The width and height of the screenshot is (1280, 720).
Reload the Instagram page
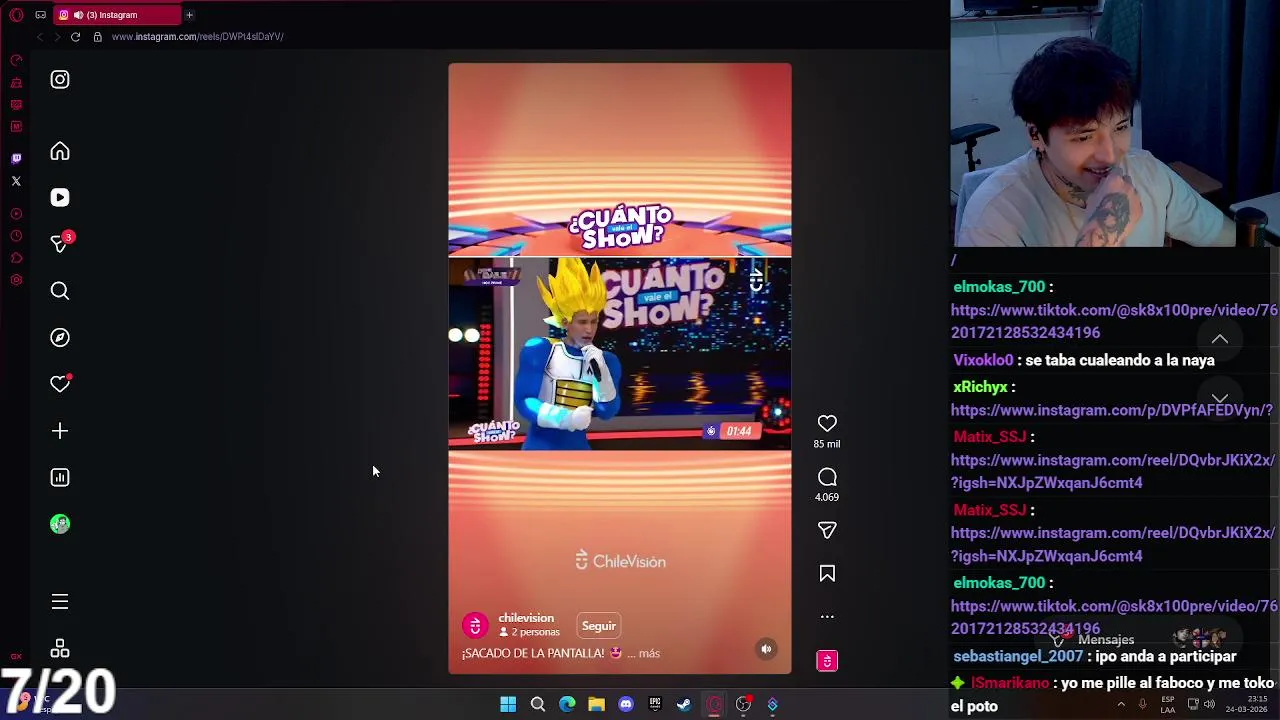(75, 37)
